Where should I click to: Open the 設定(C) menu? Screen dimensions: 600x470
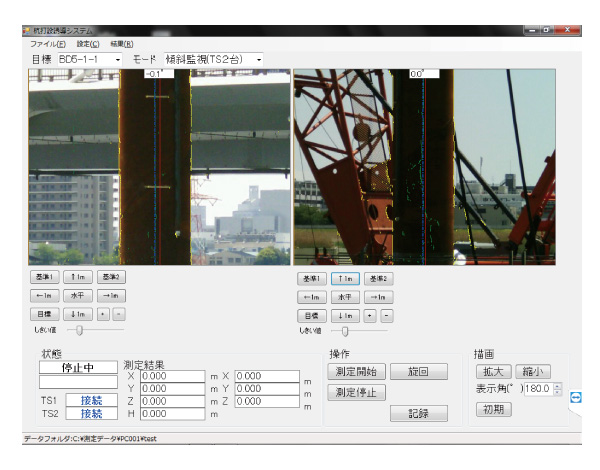[x=88, y=44]
